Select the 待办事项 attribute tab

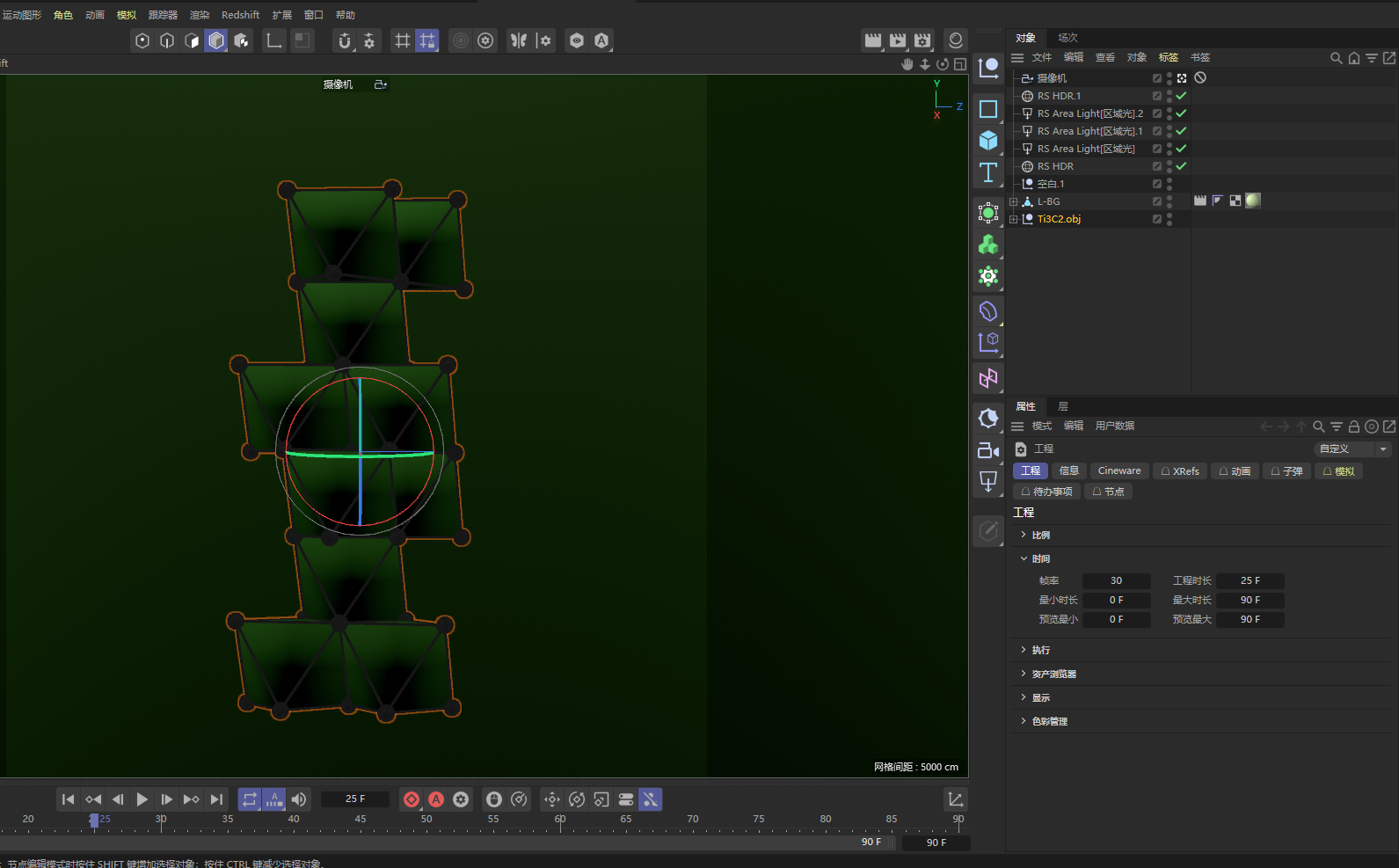[1046, 492]
